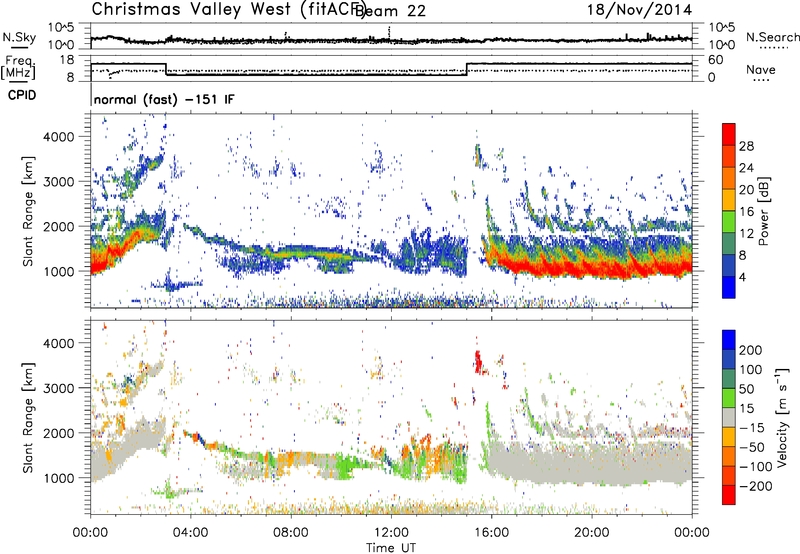The width and height of the screenshot is (800, 554).
Task: Click the text normal (fast) -151 IF
Action: [164, 99]
